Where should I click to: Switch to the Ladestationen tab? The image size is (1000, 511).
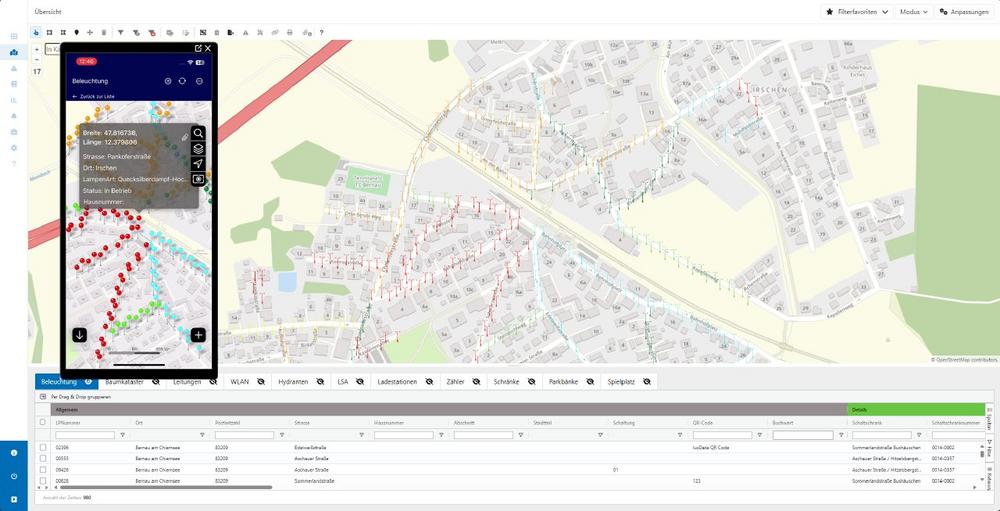pyautogui.click(x=399, y=382)
